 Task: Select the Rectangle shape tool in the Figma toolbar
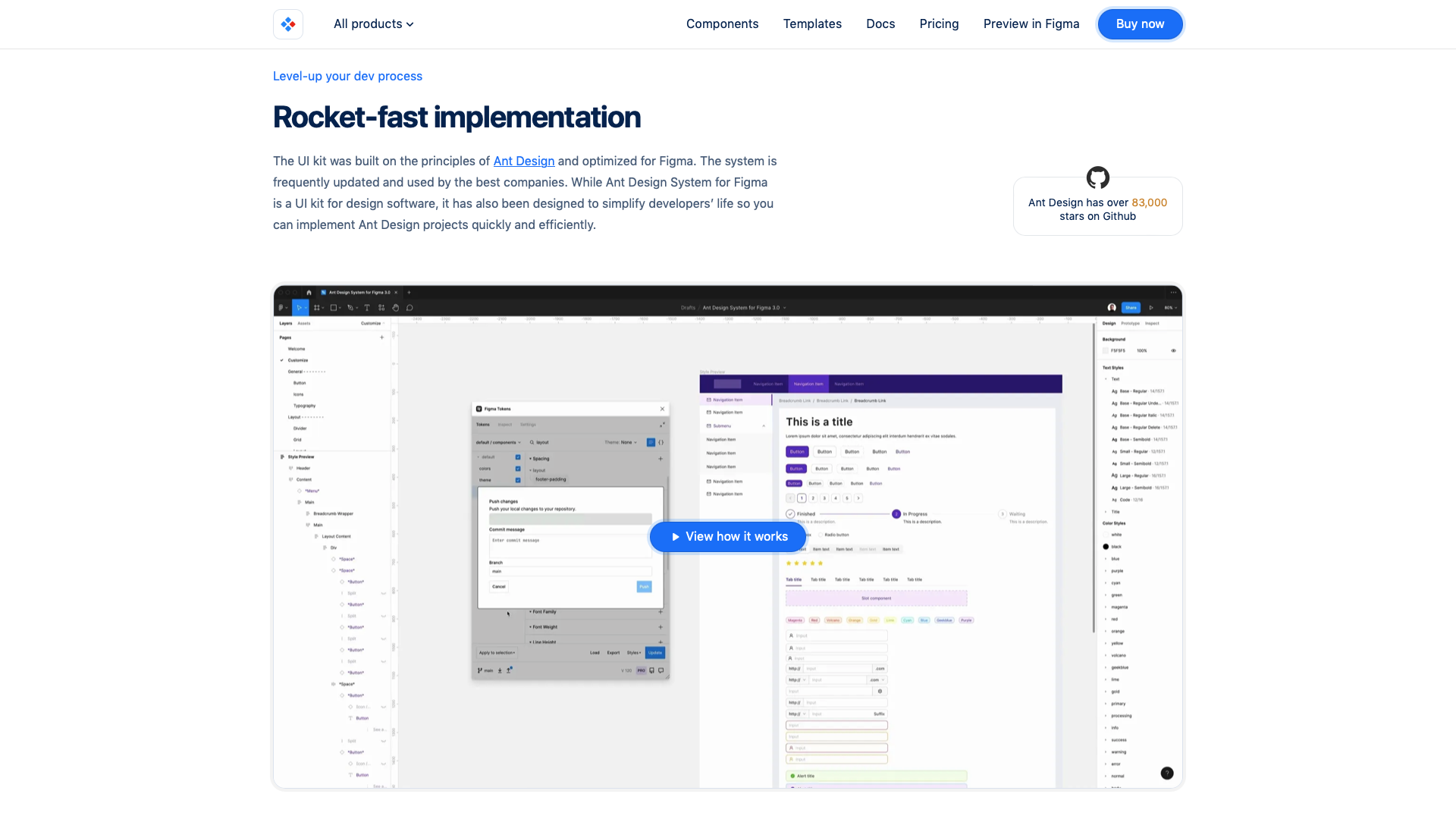[334, 308]
